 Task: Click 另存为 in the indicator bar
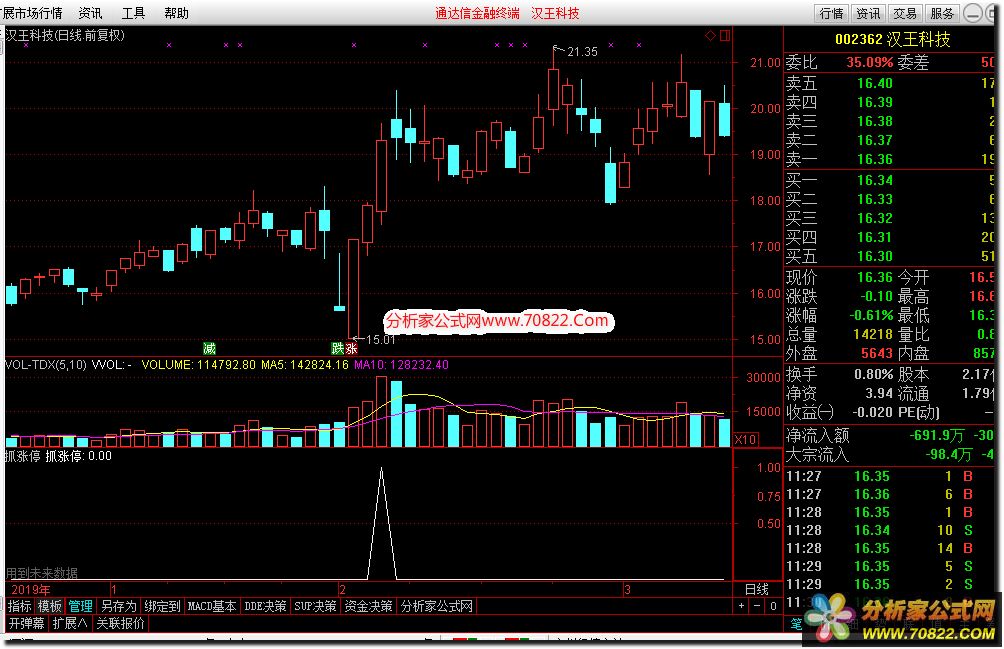tap(118, 606)
